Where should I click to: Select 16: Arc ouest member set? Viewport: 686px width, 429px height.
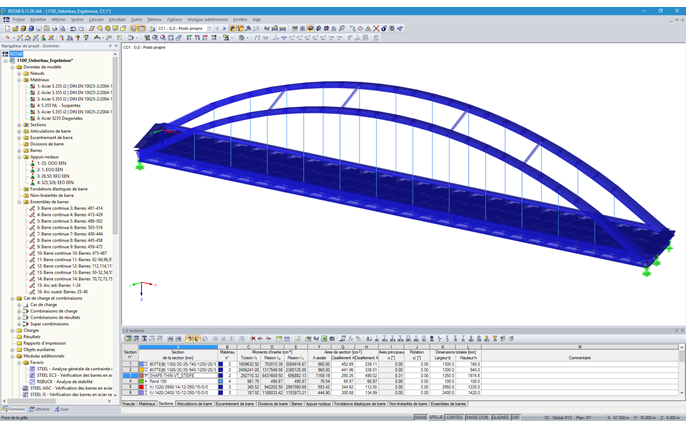click(x=62, y=292)
